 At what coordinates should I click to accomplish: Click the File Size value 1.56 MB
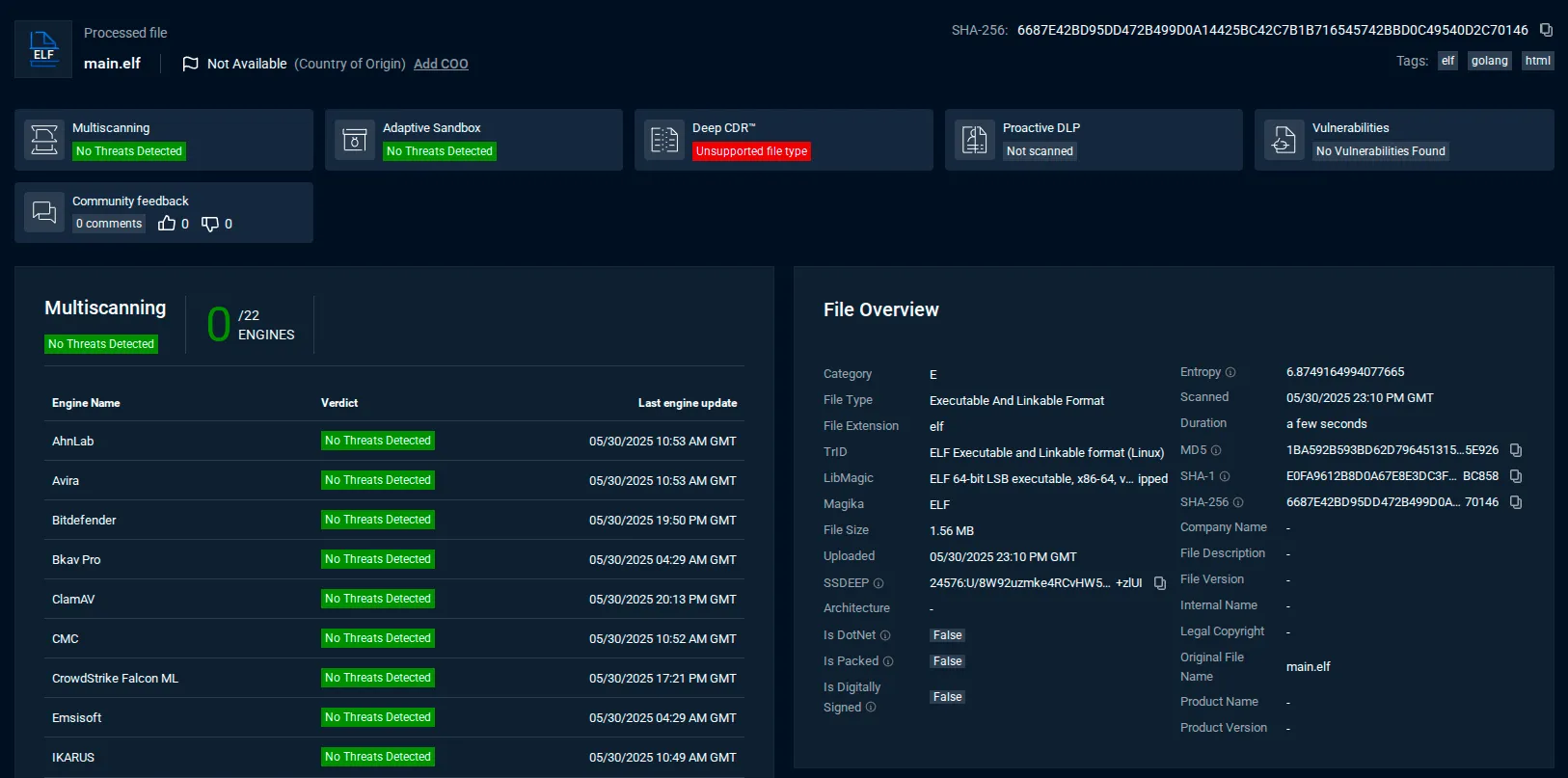952,531
